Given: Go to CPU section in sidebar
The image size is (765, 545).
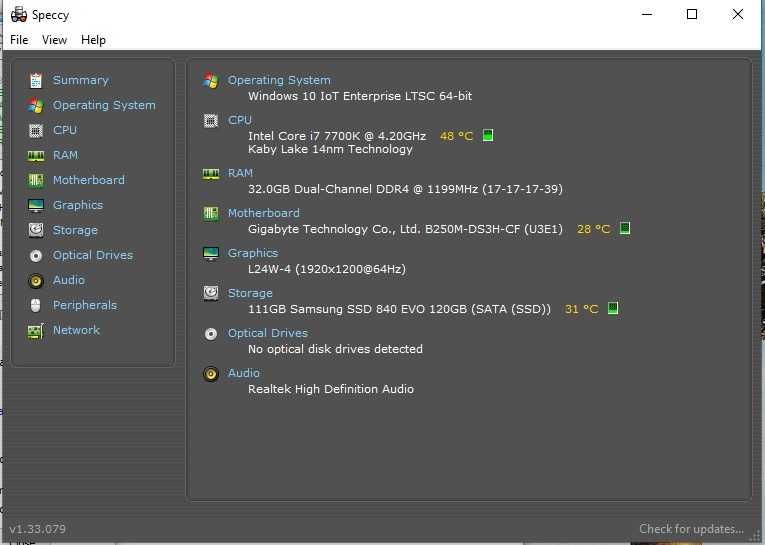Looking at the screenshot, I should tap(65, 130).
